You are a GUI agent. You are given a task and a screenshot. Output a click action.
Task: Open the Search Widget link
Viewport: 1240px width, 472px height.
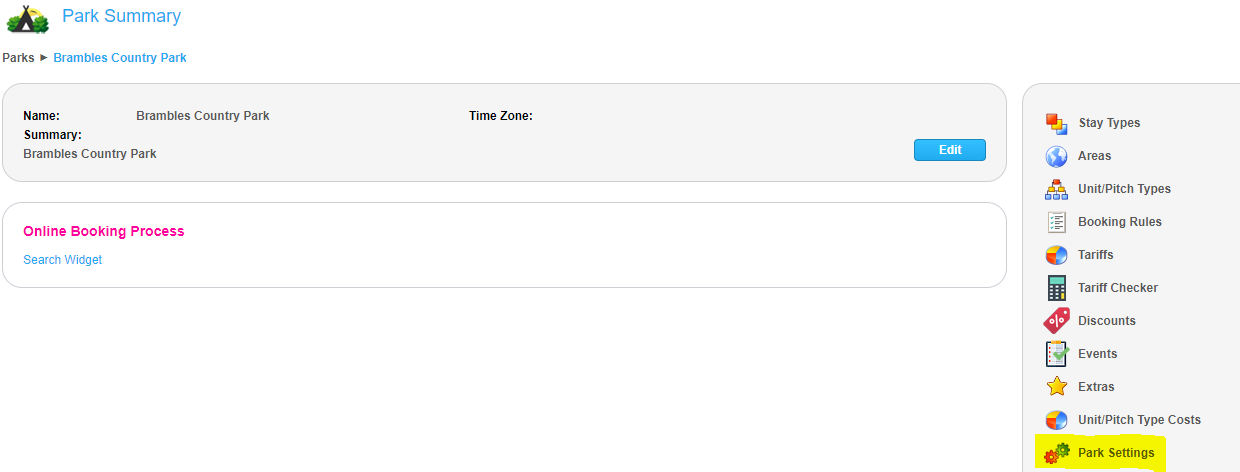(x=62, y=260)
